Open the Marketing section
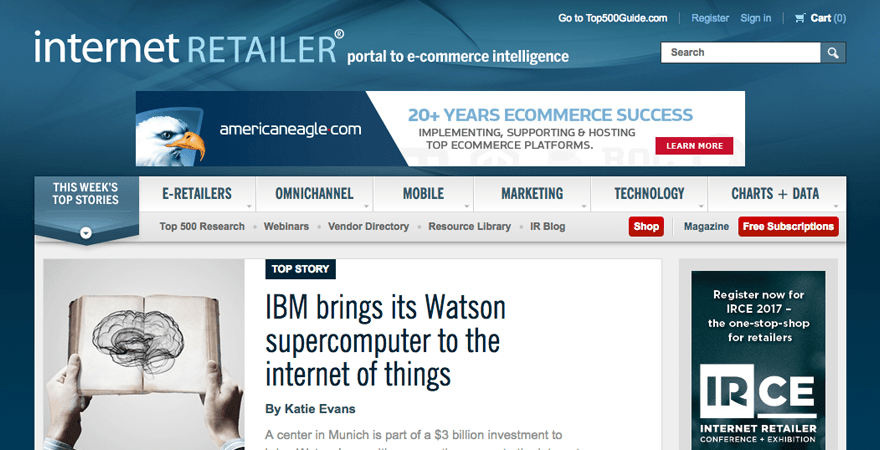The width and height of the screenshot is (880, 450). pos(532,194)
